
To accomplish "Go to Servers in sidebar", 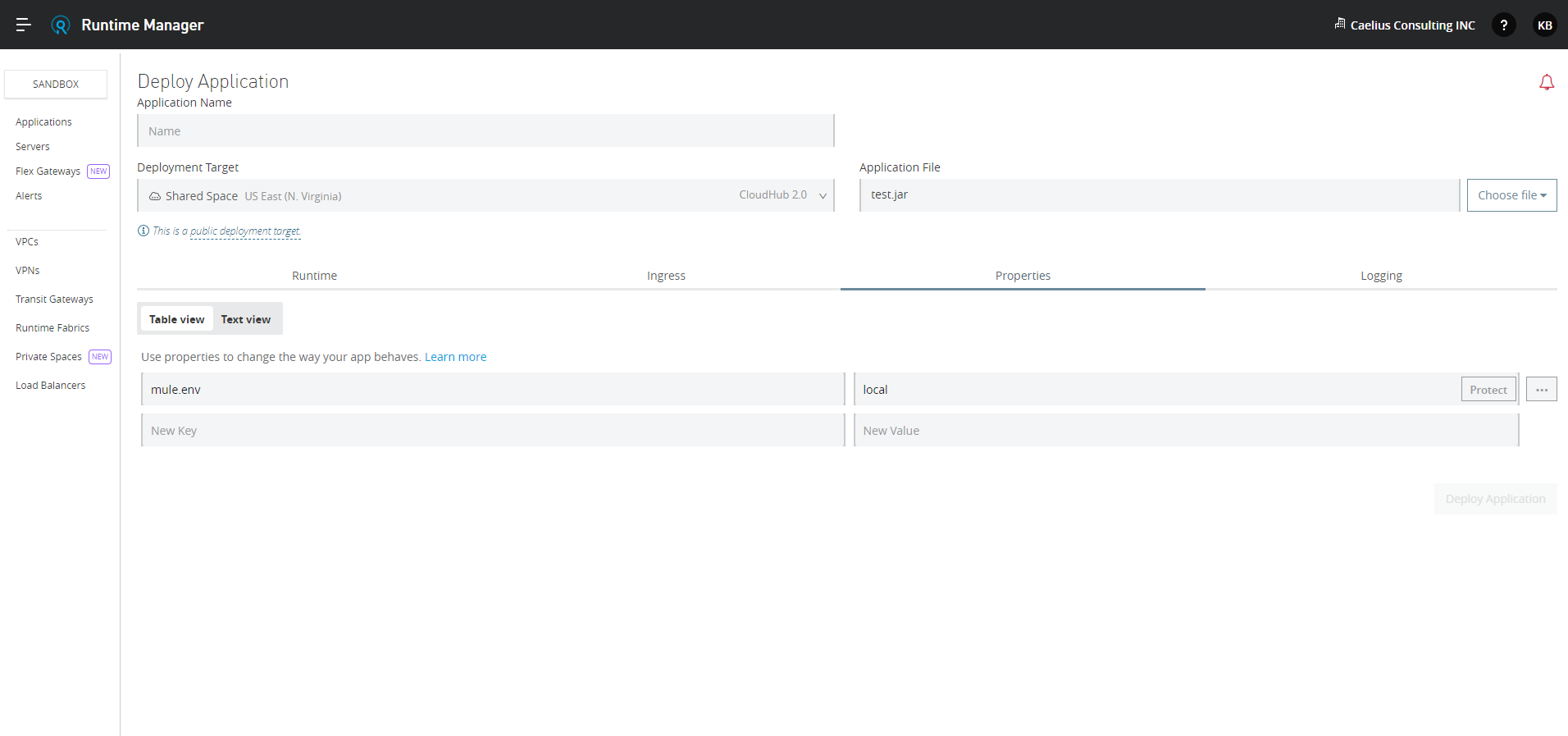I will tap(33, 147).
